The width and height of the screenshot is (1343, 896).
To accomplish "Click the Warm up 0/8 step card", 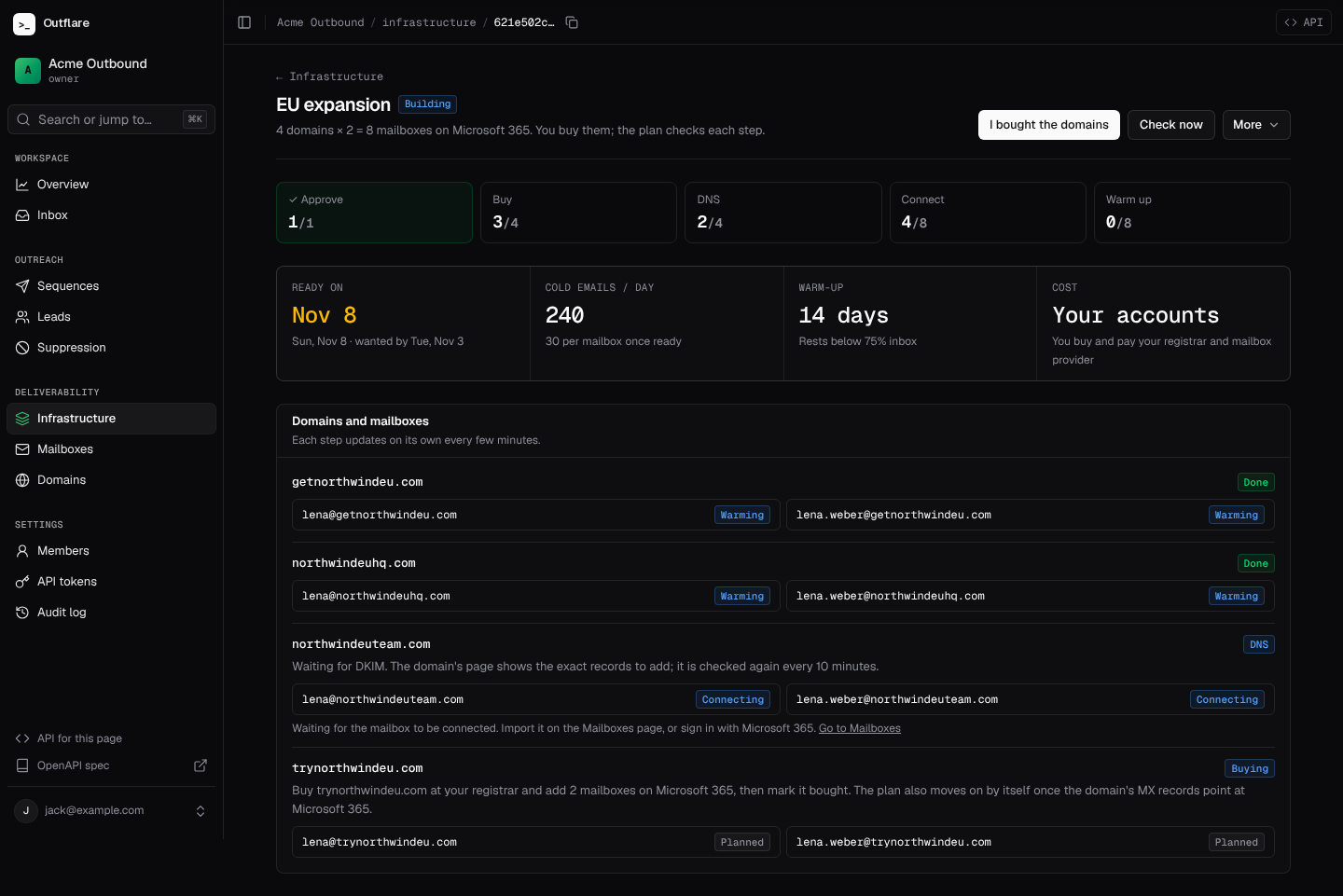I will pyautogui.click(x=1192, y=213).
